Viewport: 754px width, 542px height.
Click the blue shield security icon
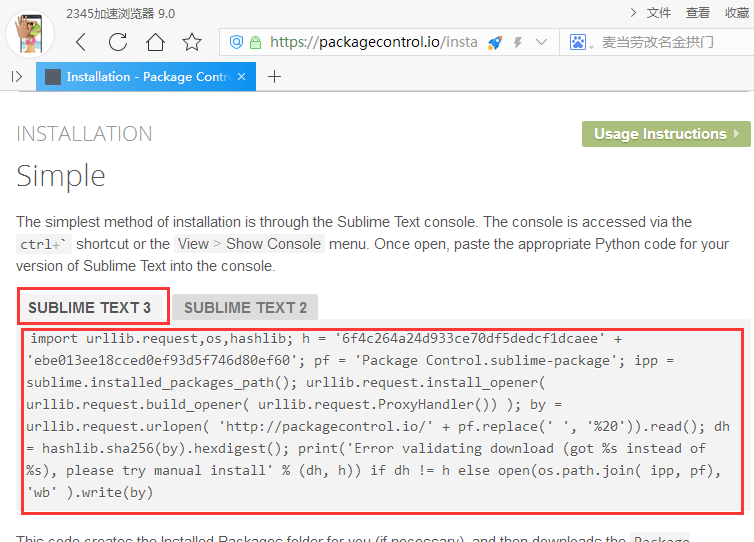(x=236, y=42)
